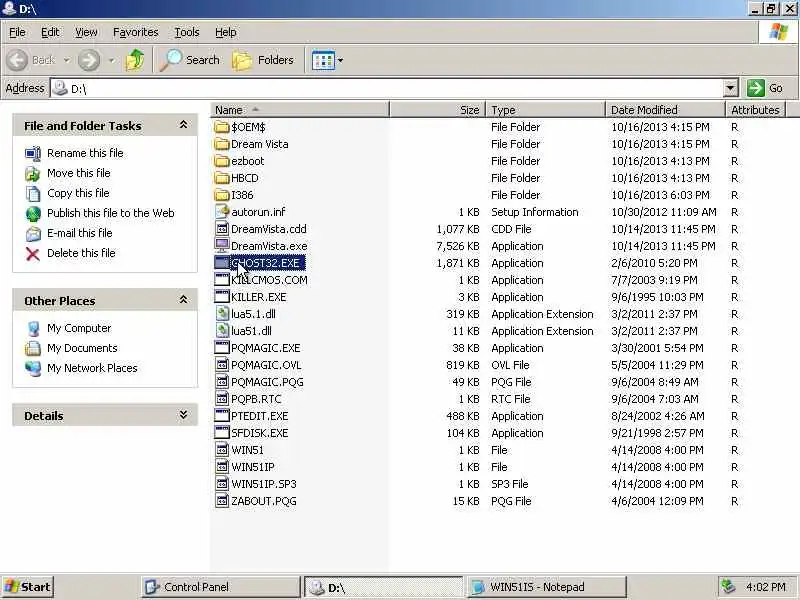The width and height of the screenshot is (800, 600).
Task: Switch to WIN51IS - Notepad taskbar button
Action: [x=546, y=587]
